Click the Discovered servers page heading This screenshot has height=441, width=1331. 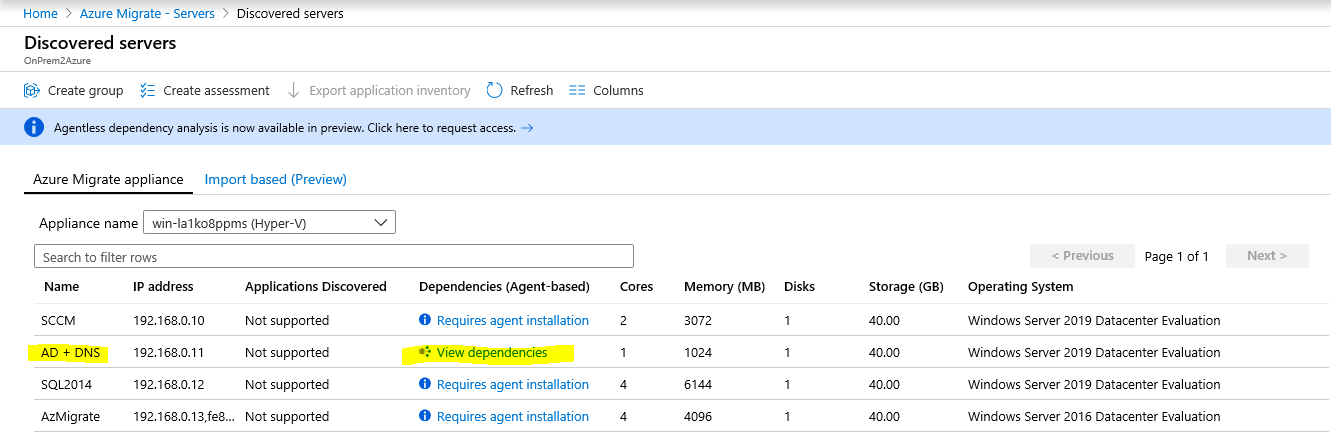100,43
